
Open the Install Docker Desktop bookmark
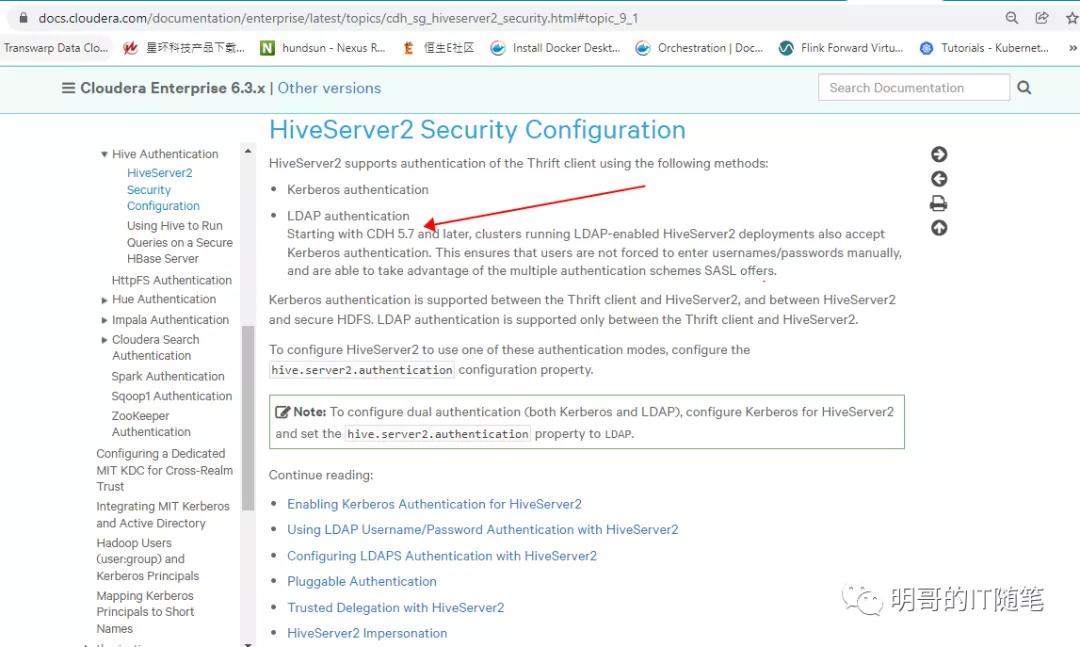point(555,48)
